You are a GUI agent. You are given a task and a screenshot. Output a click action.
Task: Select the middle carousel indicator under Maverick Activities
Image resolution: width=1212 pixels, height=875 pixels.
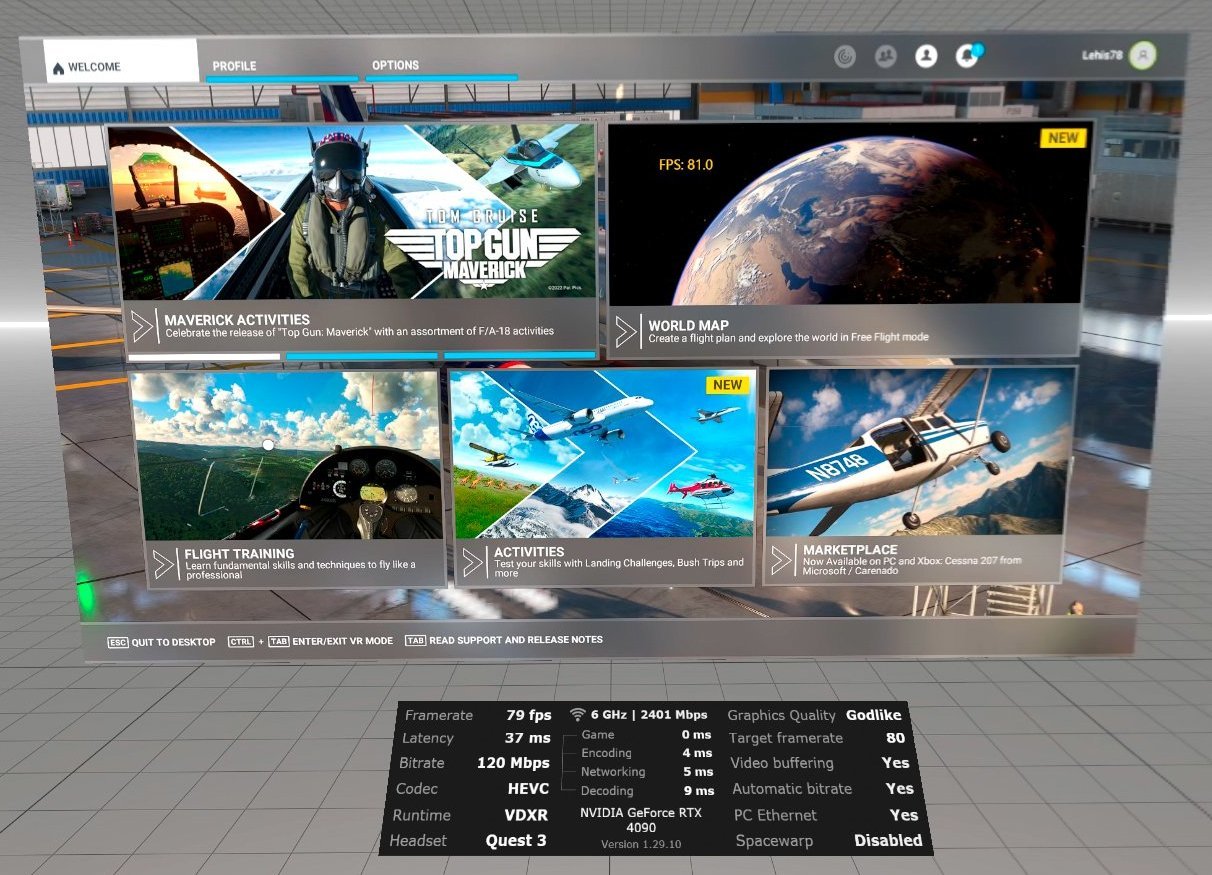[x=362, y=356]
